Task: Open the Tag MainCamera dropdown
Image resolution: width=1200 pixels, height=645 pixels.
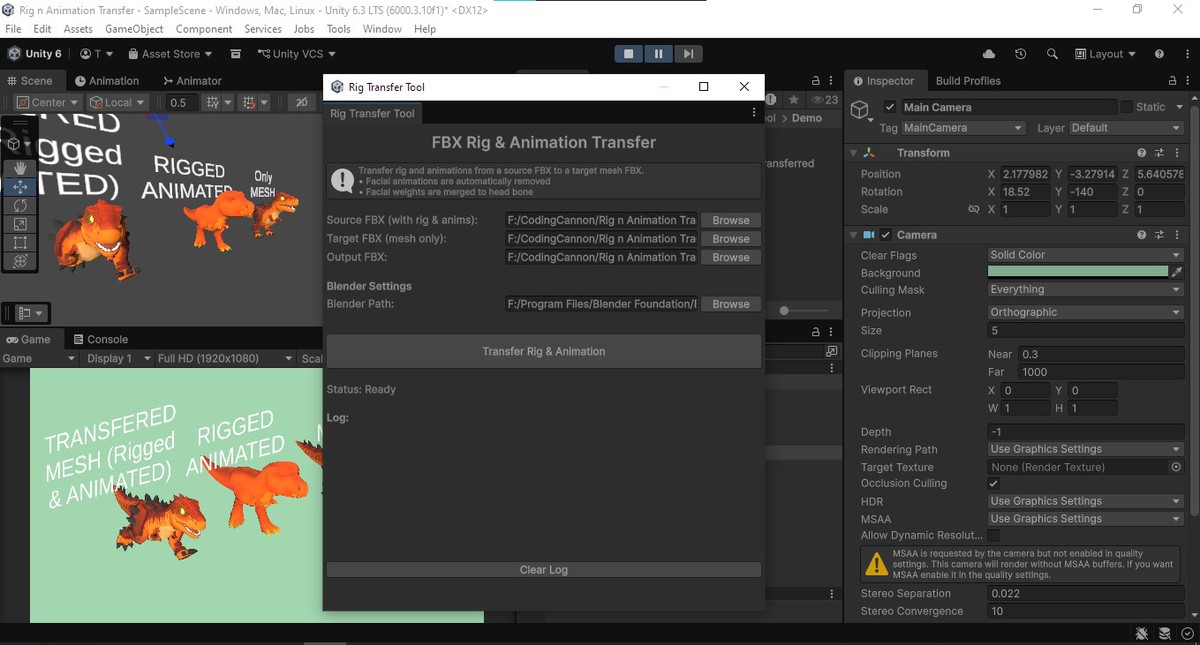Action: click(x=964, y=128)
